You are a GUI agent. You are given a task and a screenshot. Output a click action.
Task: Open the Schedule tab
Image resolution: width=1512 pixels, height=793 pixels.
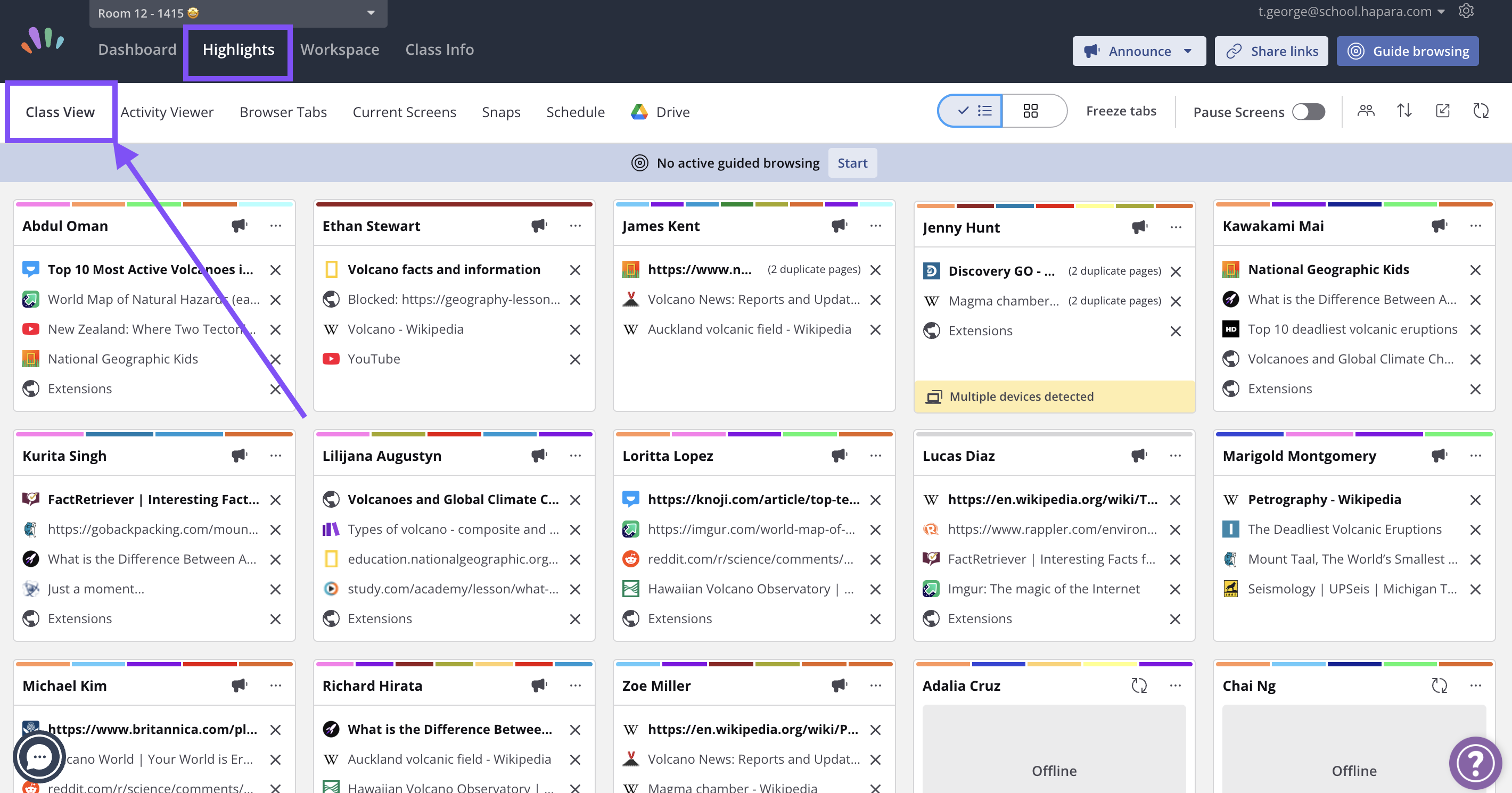click(575, 112)
